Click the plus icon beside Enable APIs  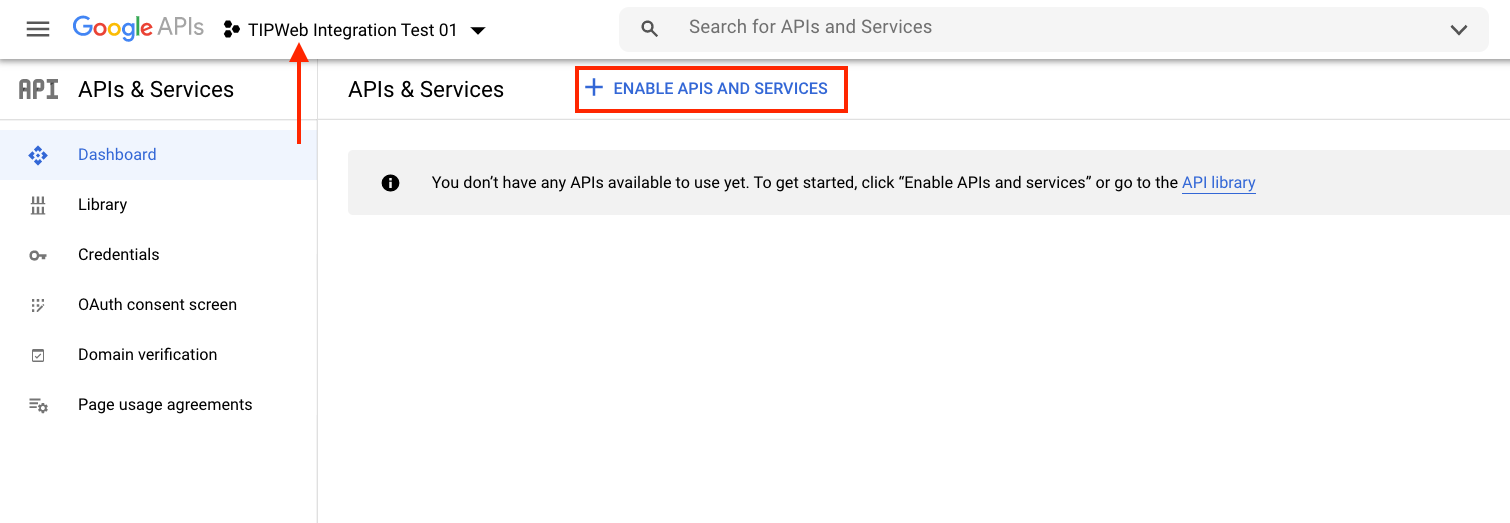tap(594, 88)
